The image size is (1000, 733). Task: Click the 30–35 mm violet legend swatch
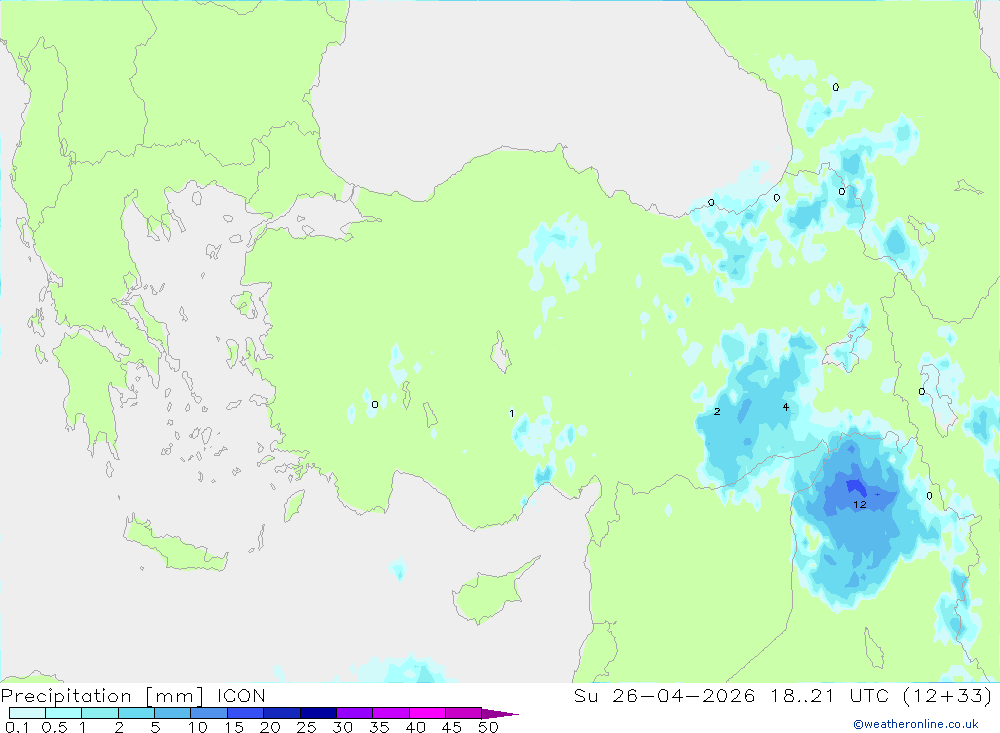point(354,713)
